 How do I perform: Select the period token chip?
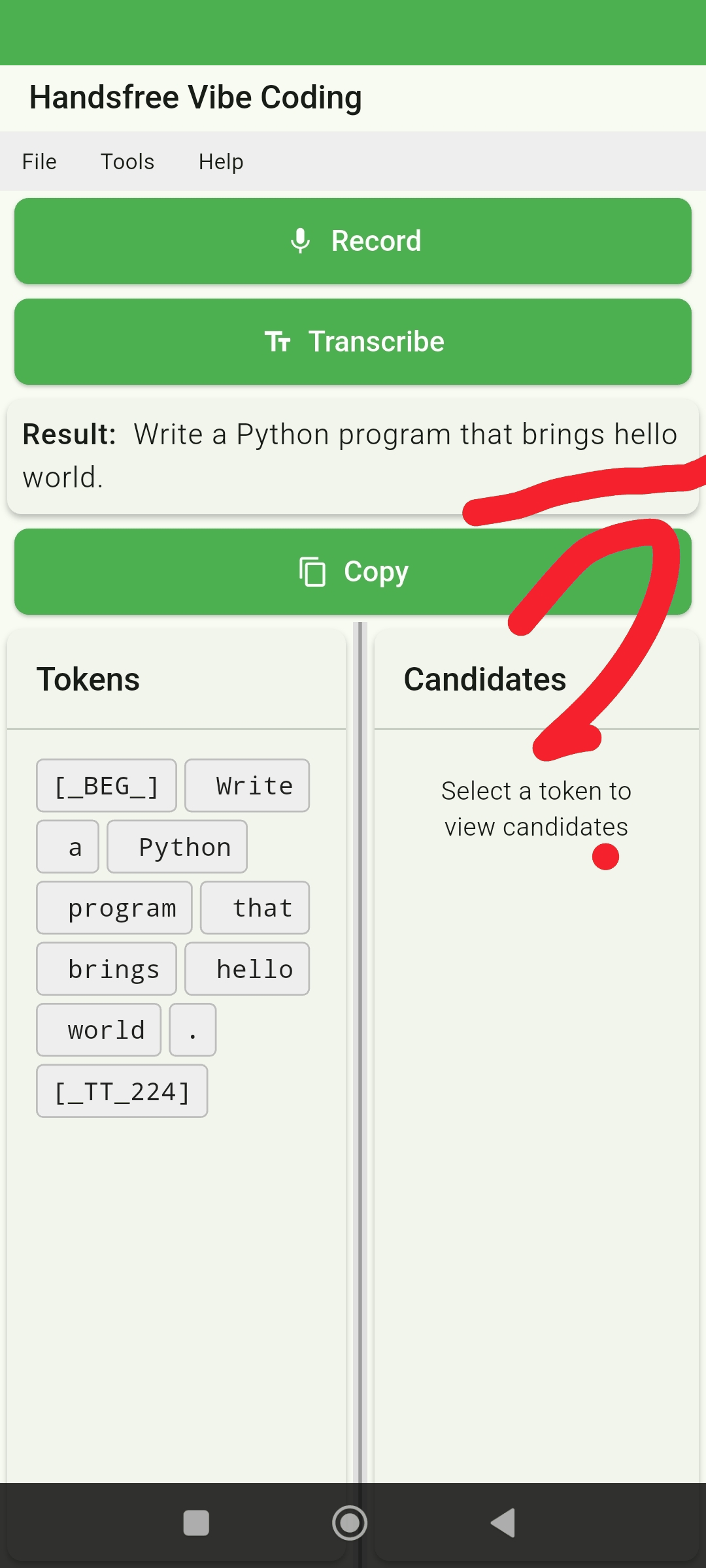[x=193, y=1030]
